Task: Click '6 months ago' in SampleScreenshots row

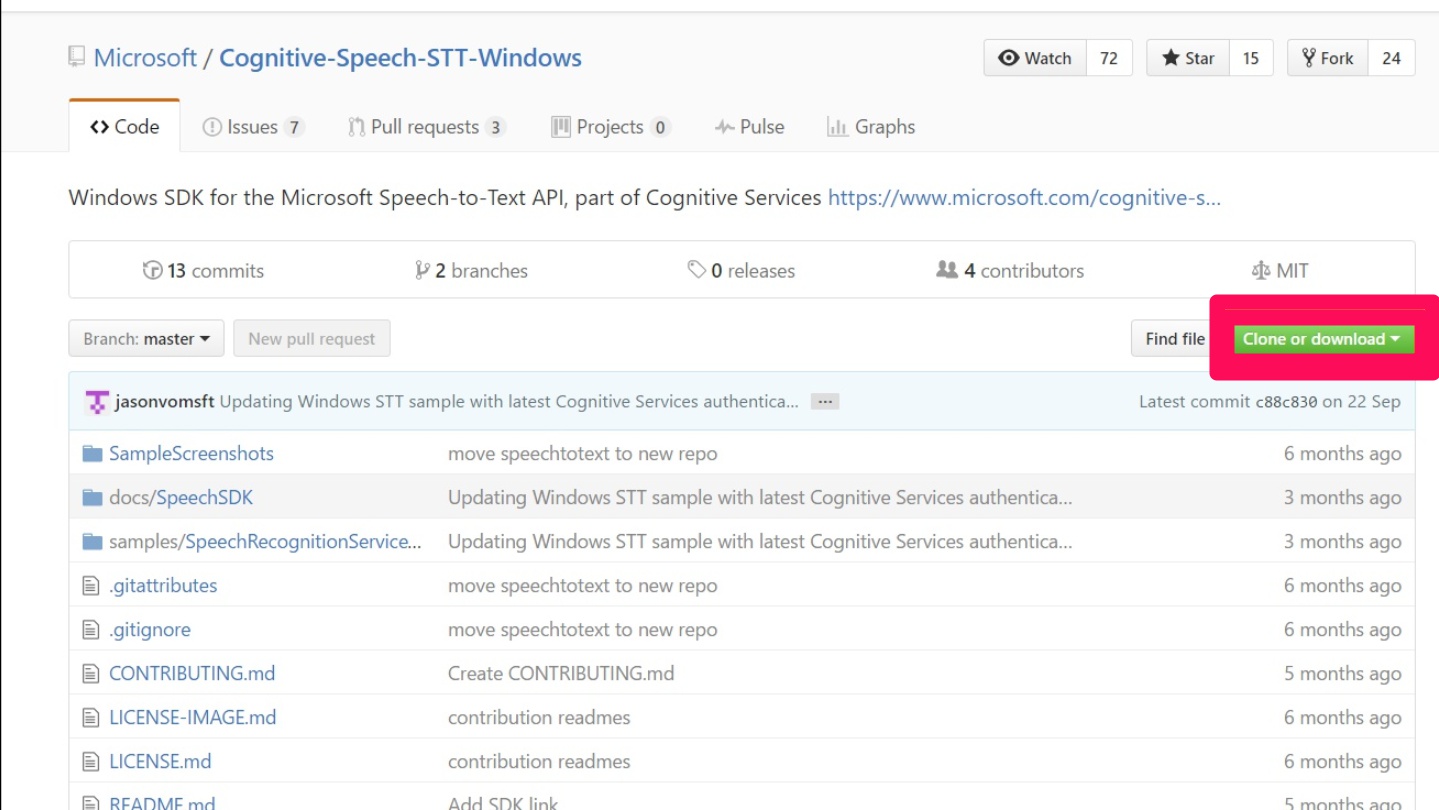Action: [x=1342, y=454]
